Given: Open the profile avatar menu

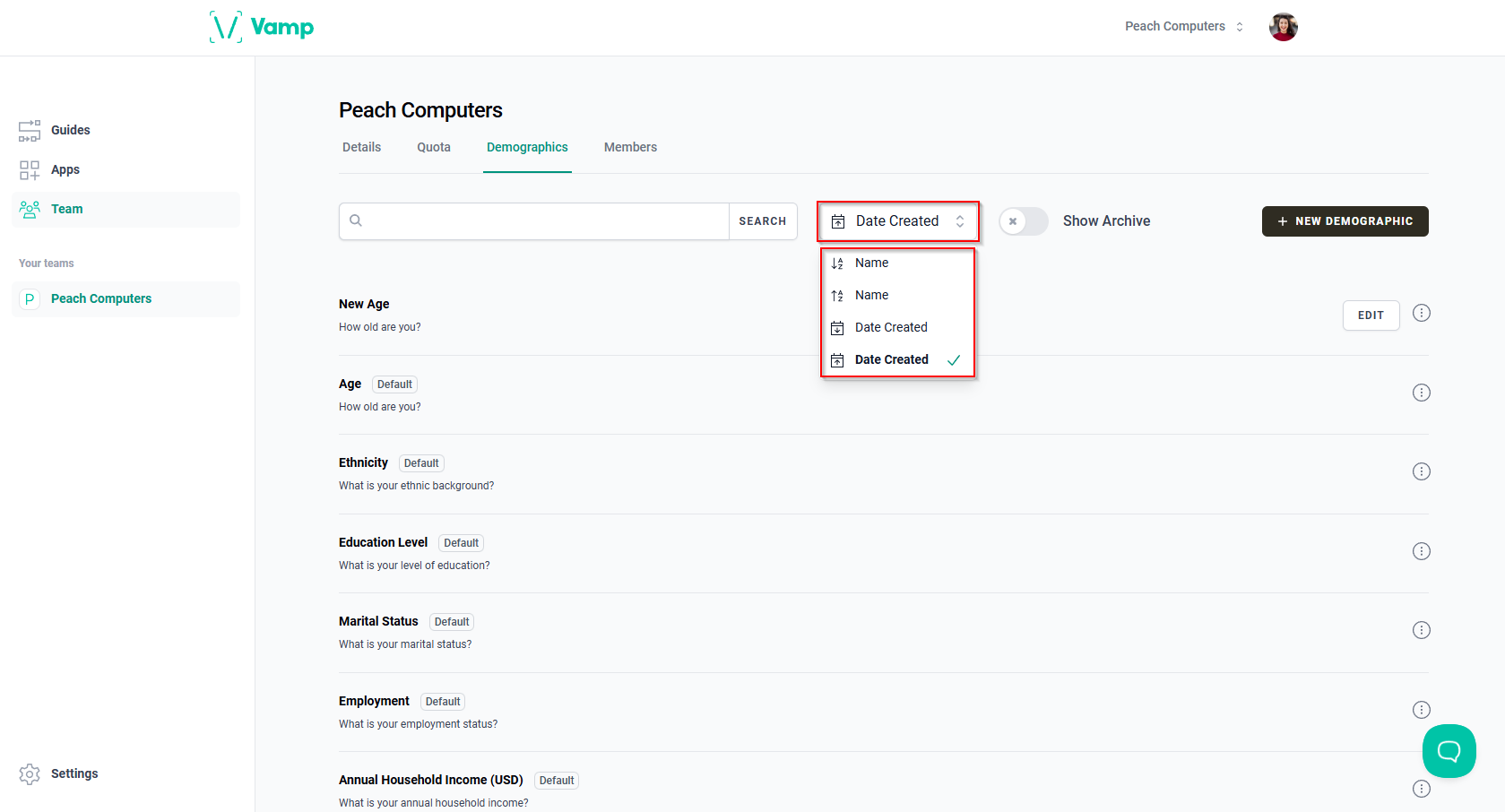Looking at the screenshot, I should pos(1283,26).
